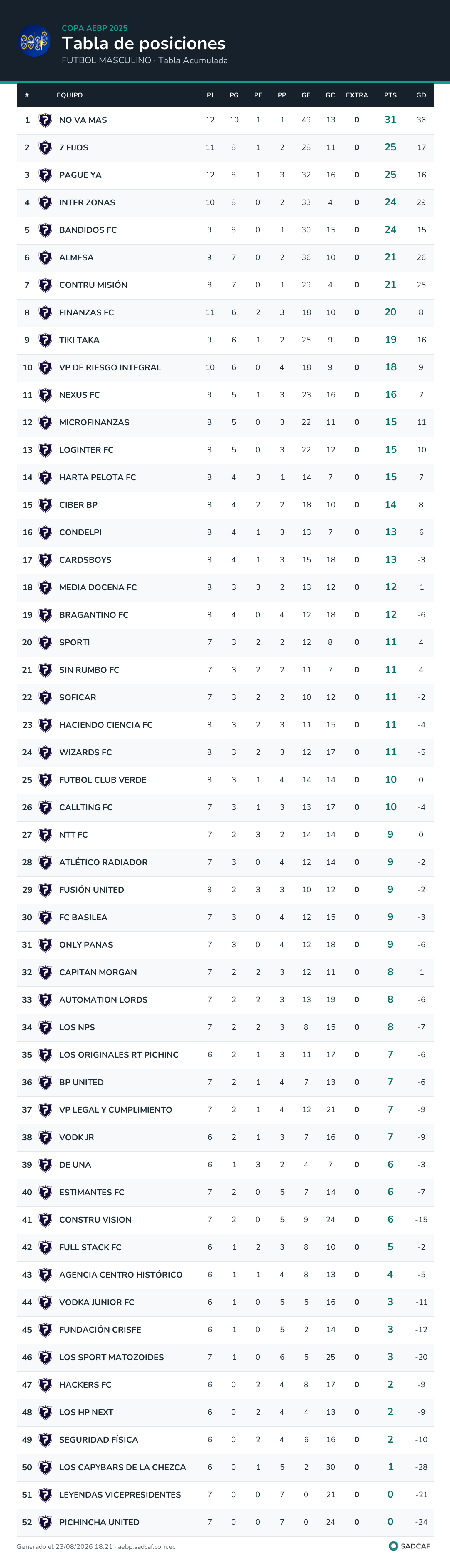Click the DE UNA team shield icon
Image resolution: width=450 pixels, height=1568 pixels.
[45, 1164]
